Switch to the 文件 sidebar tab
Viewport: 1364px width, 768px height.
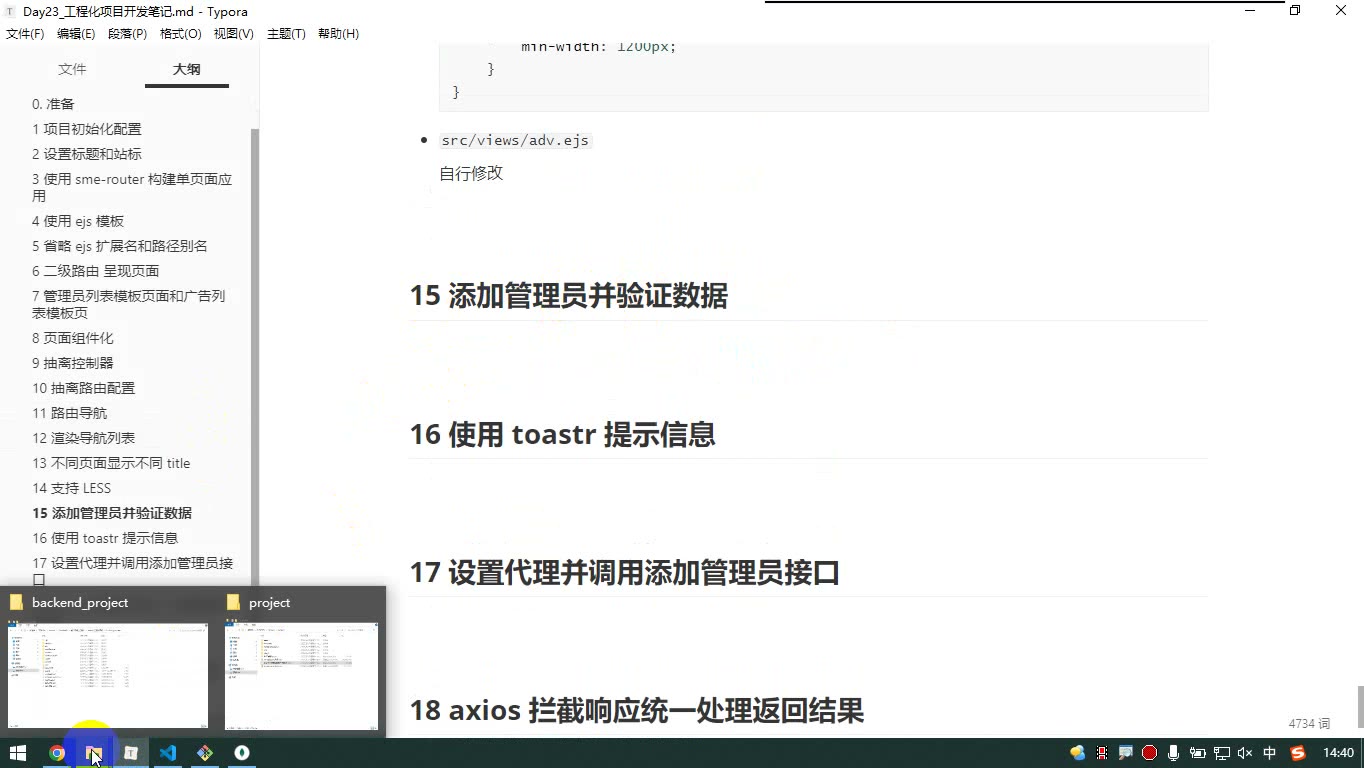[72, 69]
